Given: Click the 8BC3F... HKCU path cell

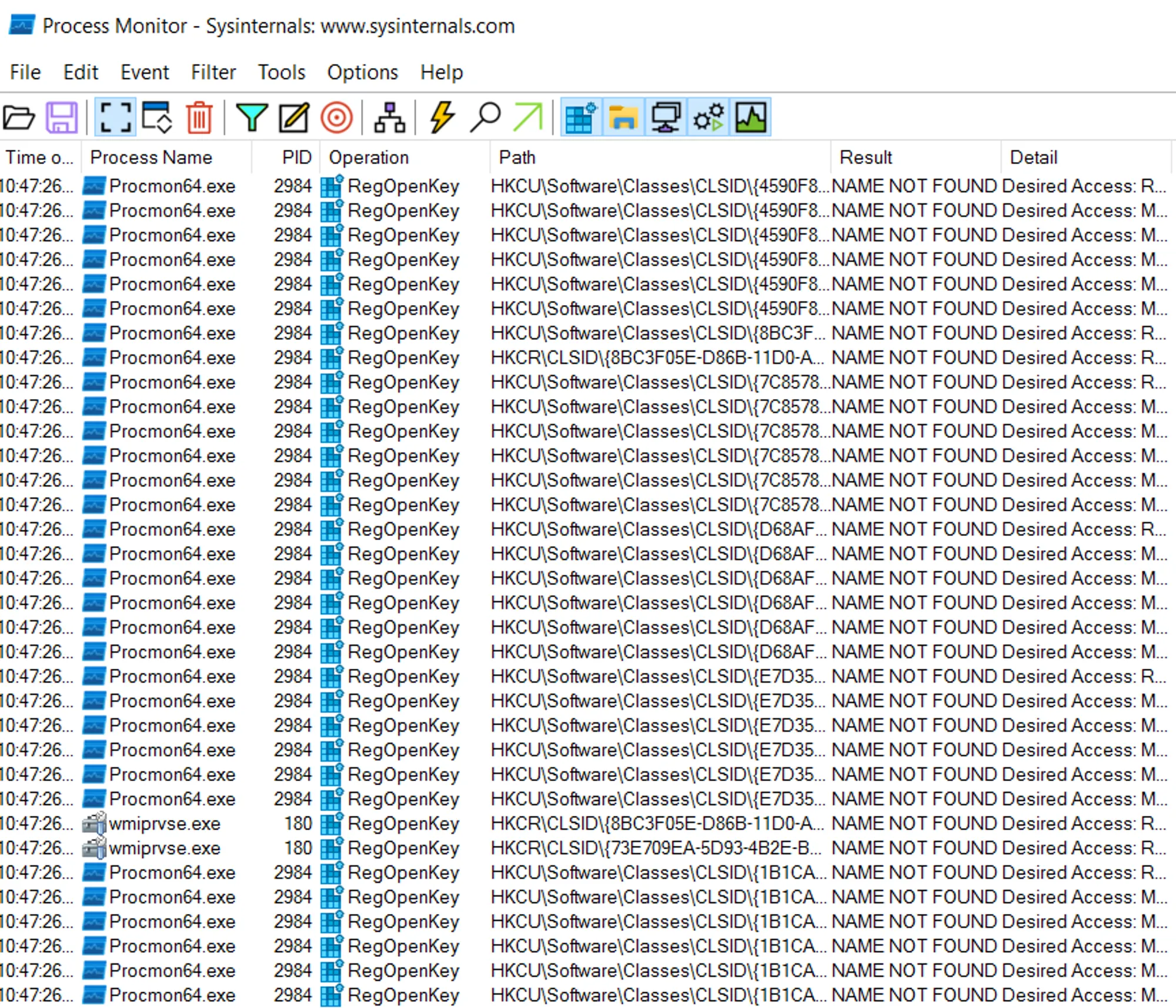Looking at the screenshot, I should click(x=659, y=333).
